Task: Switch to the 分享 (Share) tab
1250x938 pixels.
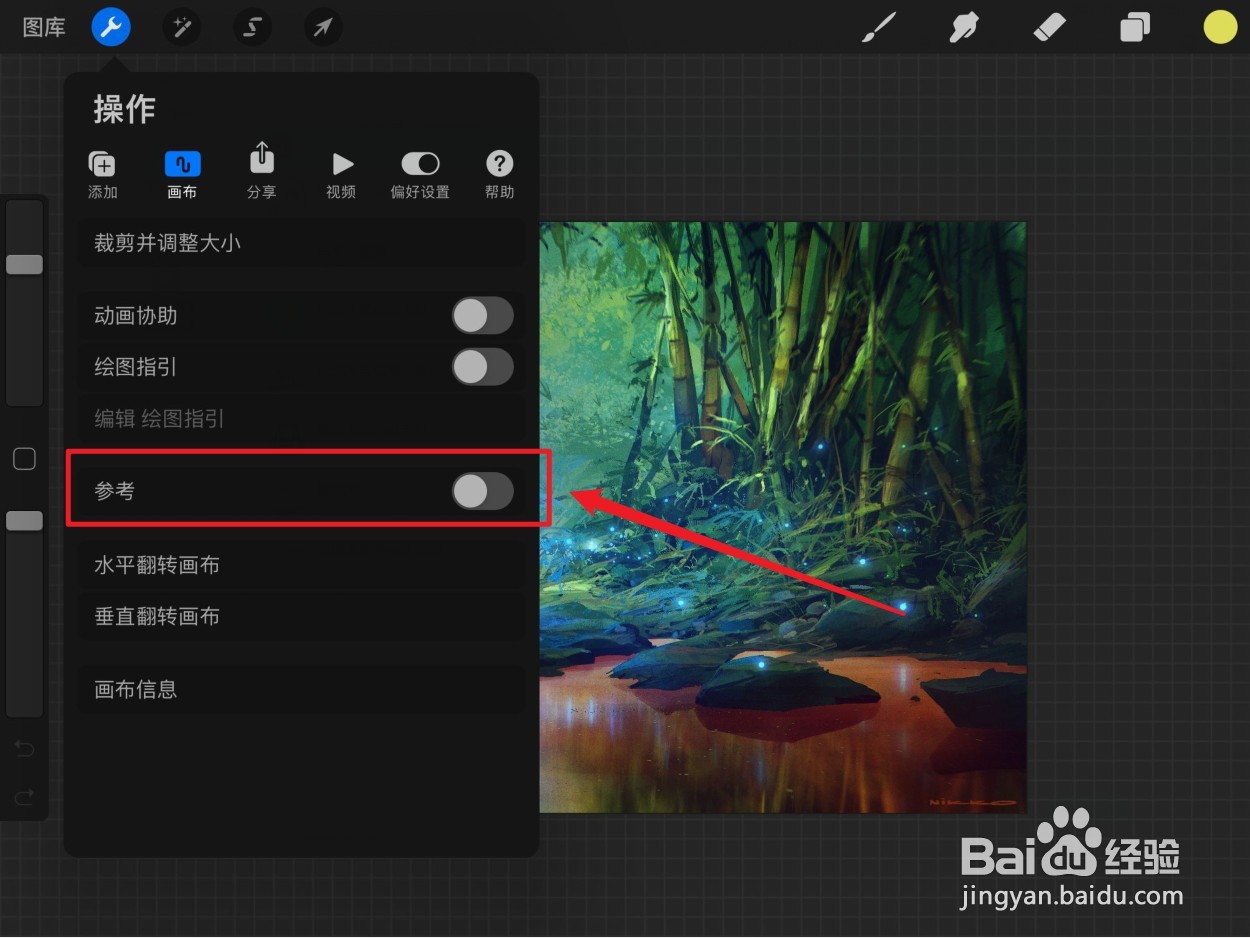Action: [x=261, y=171]
